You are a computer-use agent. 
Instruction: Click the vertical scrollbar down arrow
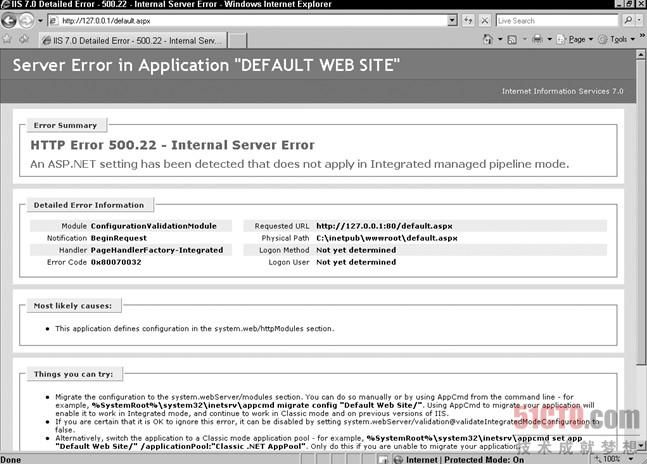(x=641, y=445)
